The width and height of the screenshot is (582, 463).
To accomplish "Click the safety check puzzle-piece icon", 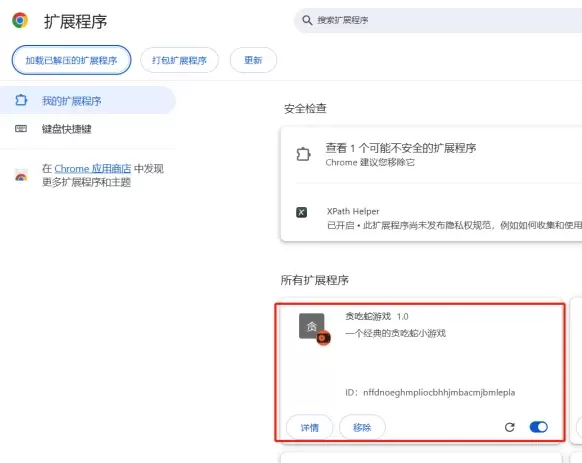I will (x=303, y=154).
